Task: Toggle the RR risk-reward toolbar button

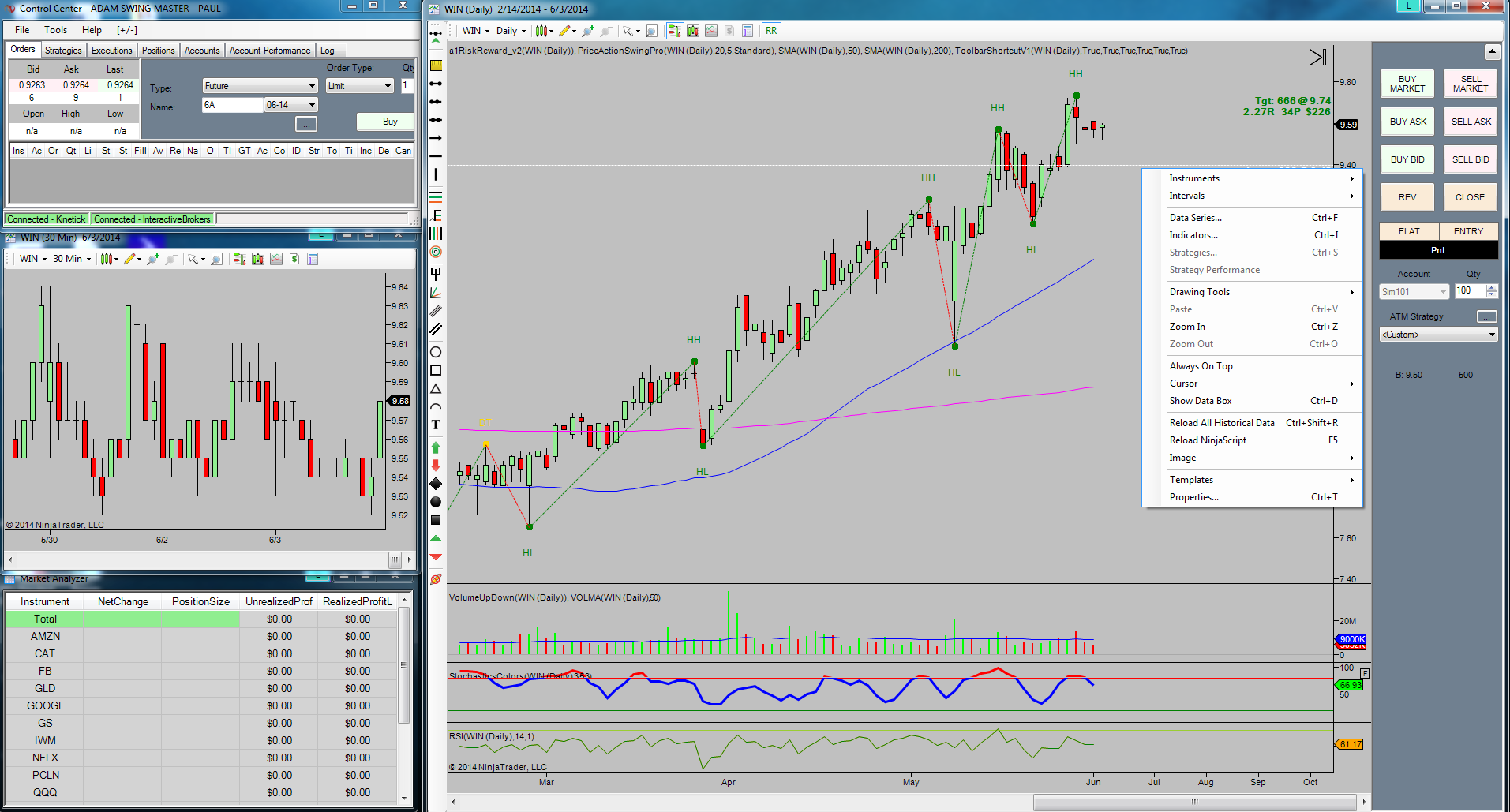Action: (771, 31)
